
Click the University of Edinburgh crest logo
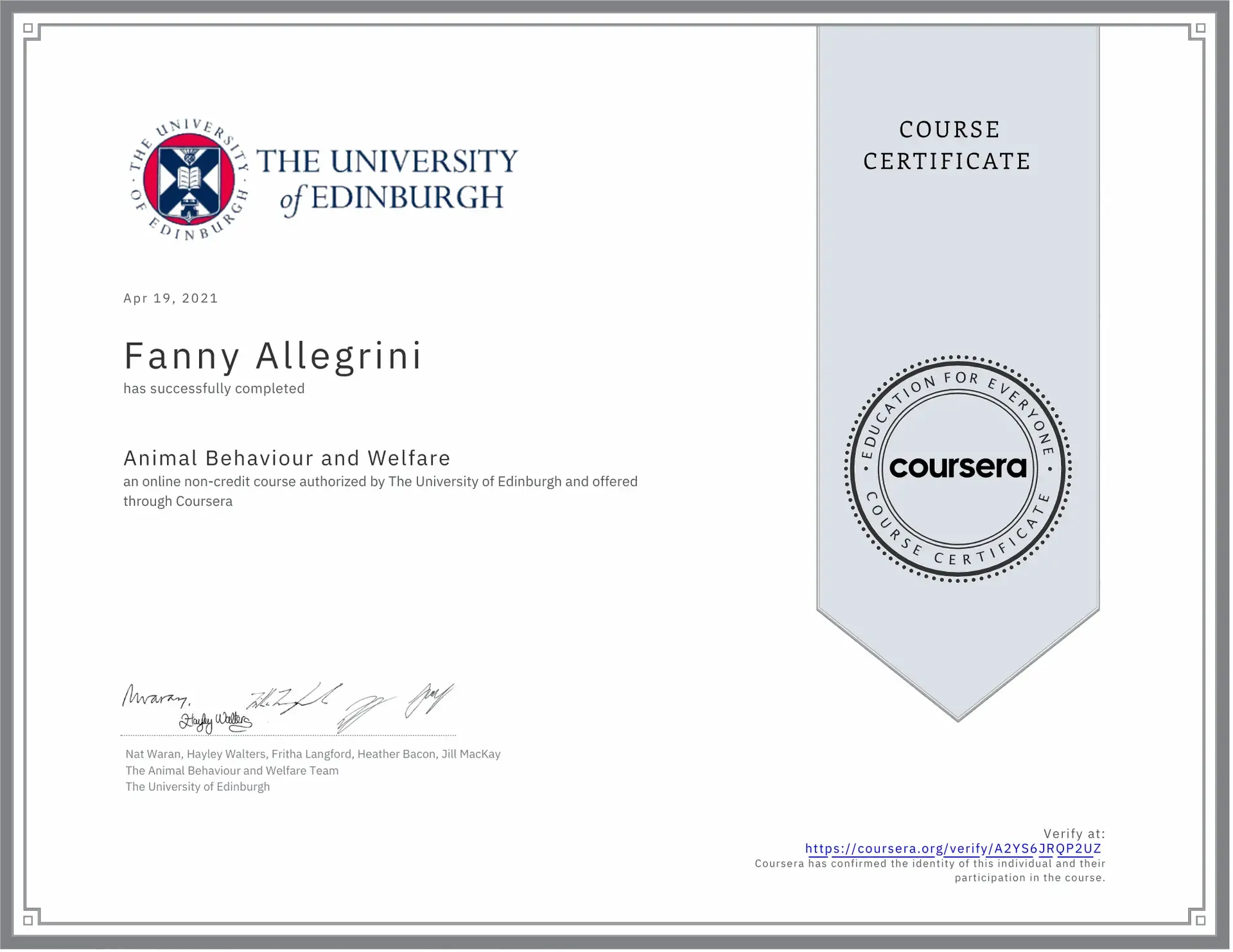click(189, 180)
